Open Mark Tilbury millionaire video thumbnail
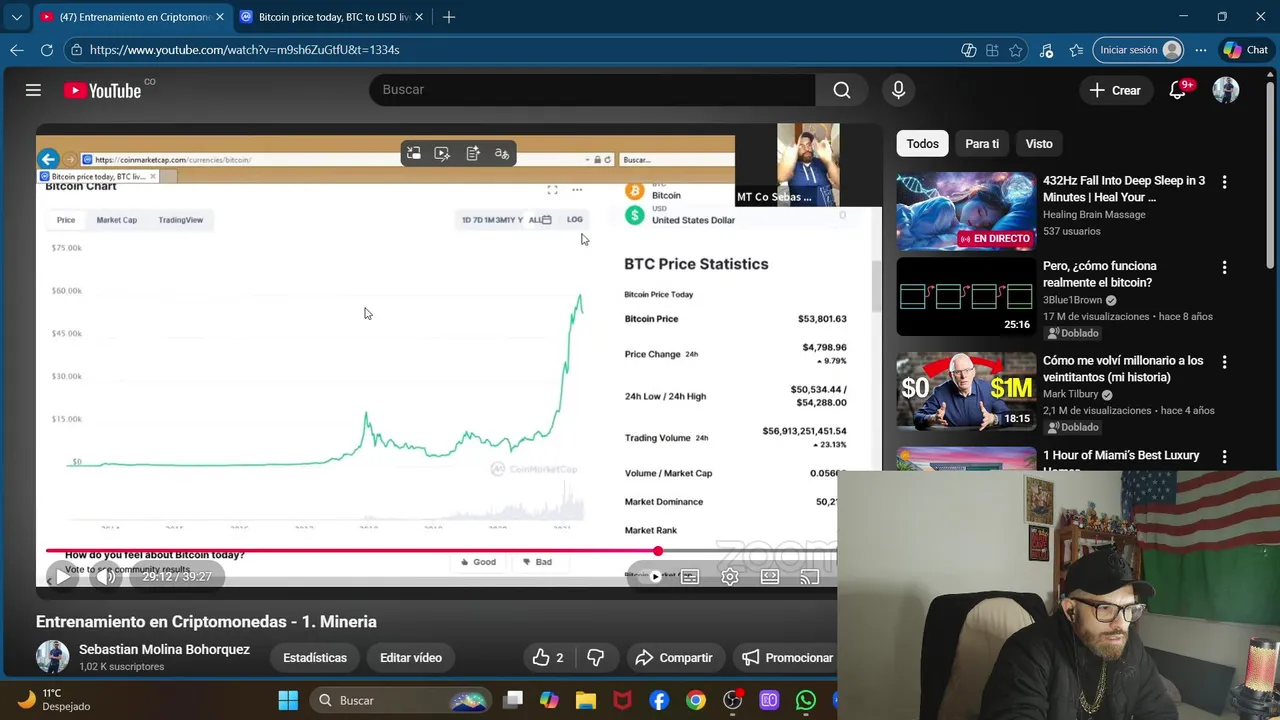This screenshot has height=720, width=1280. click(966, 391)
